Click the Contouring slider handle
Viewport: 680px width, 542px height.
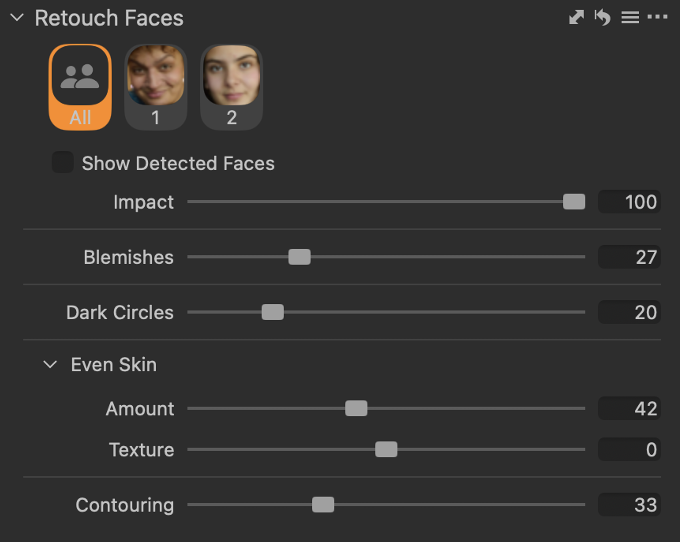click(323, 505)
